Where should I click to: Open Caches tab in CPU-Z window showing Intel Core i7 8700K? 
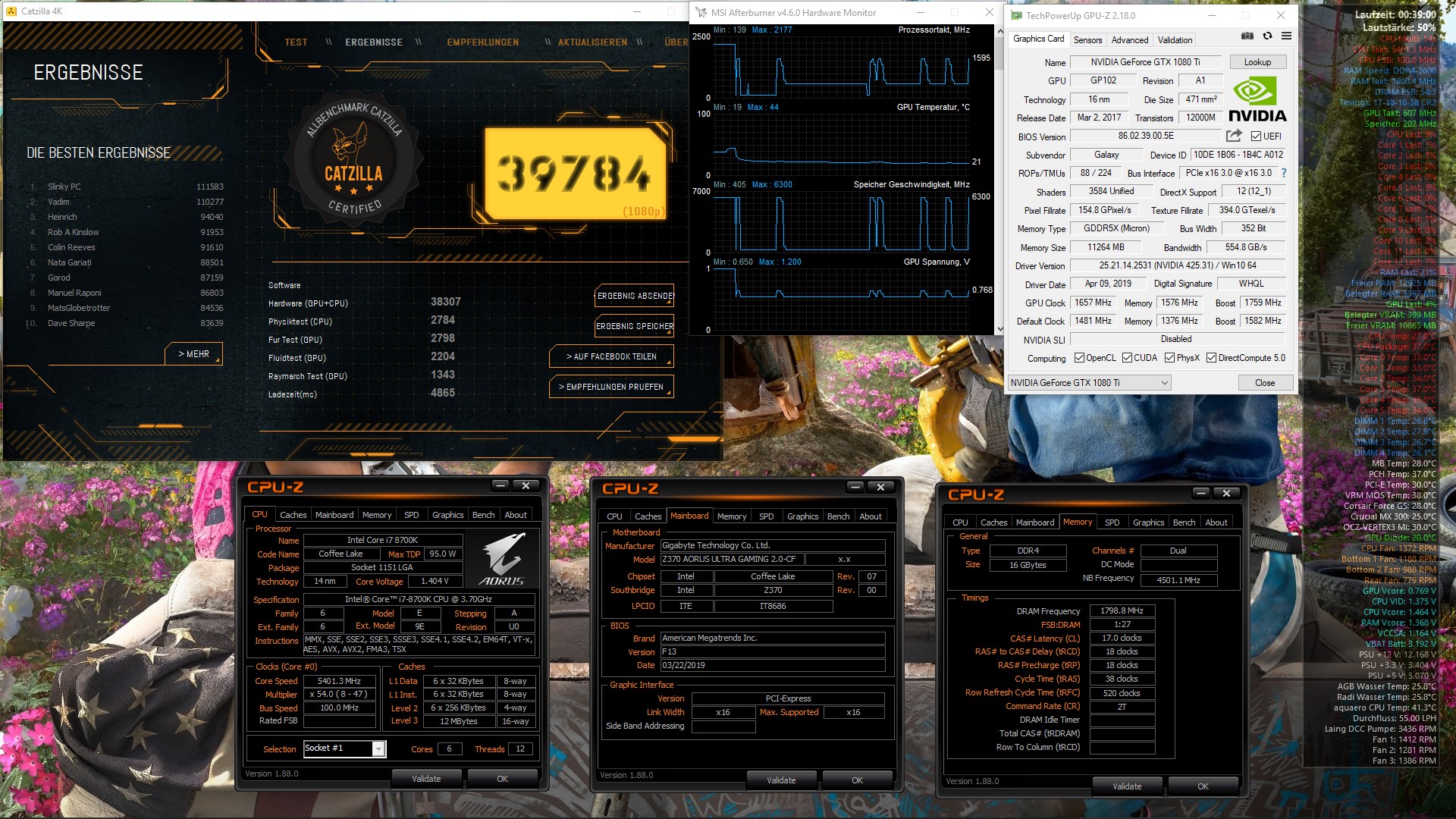(x=293, y=515)
